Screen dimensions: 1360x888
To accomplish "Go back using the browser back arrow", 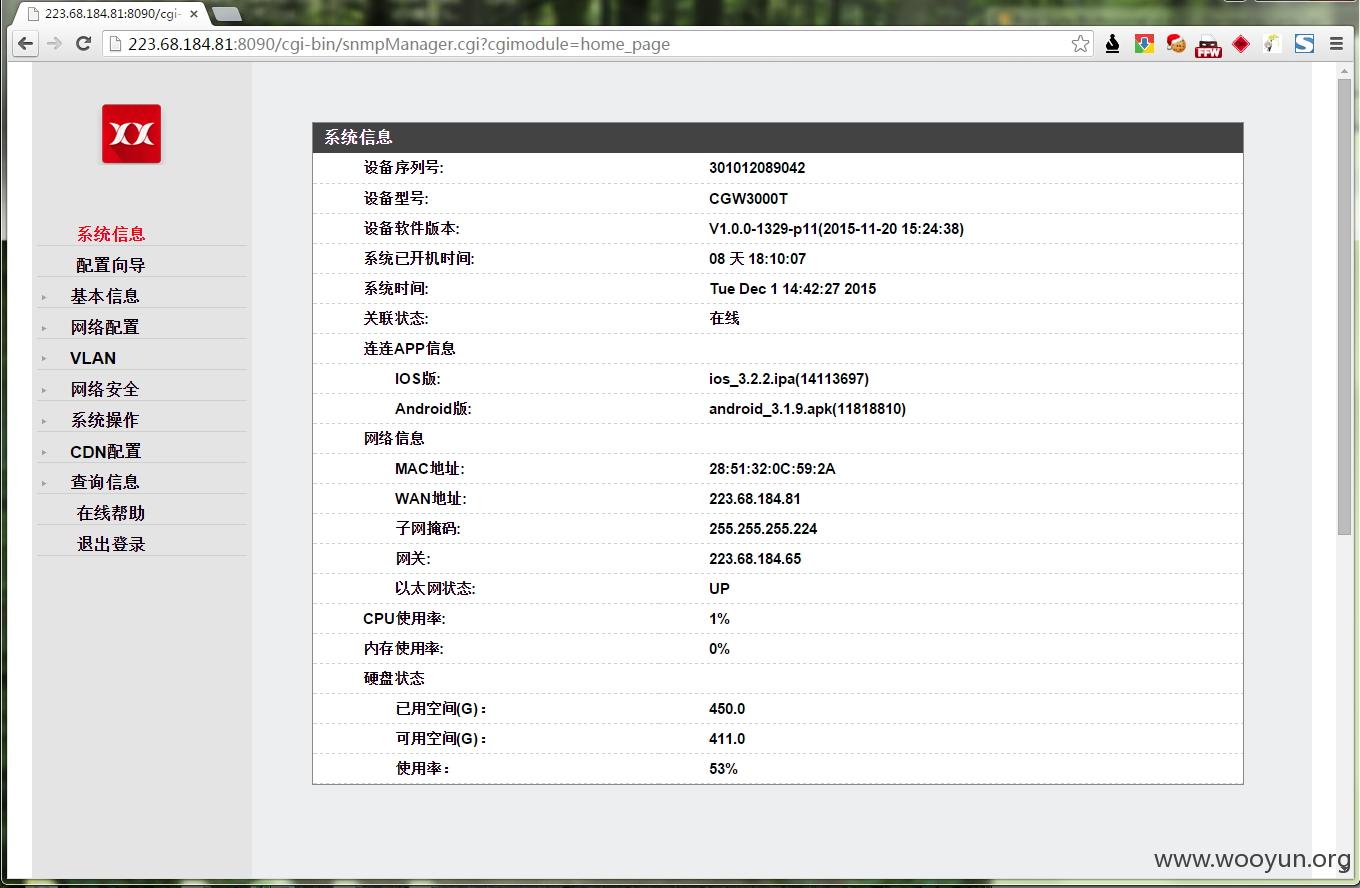I will pos(26,44).
